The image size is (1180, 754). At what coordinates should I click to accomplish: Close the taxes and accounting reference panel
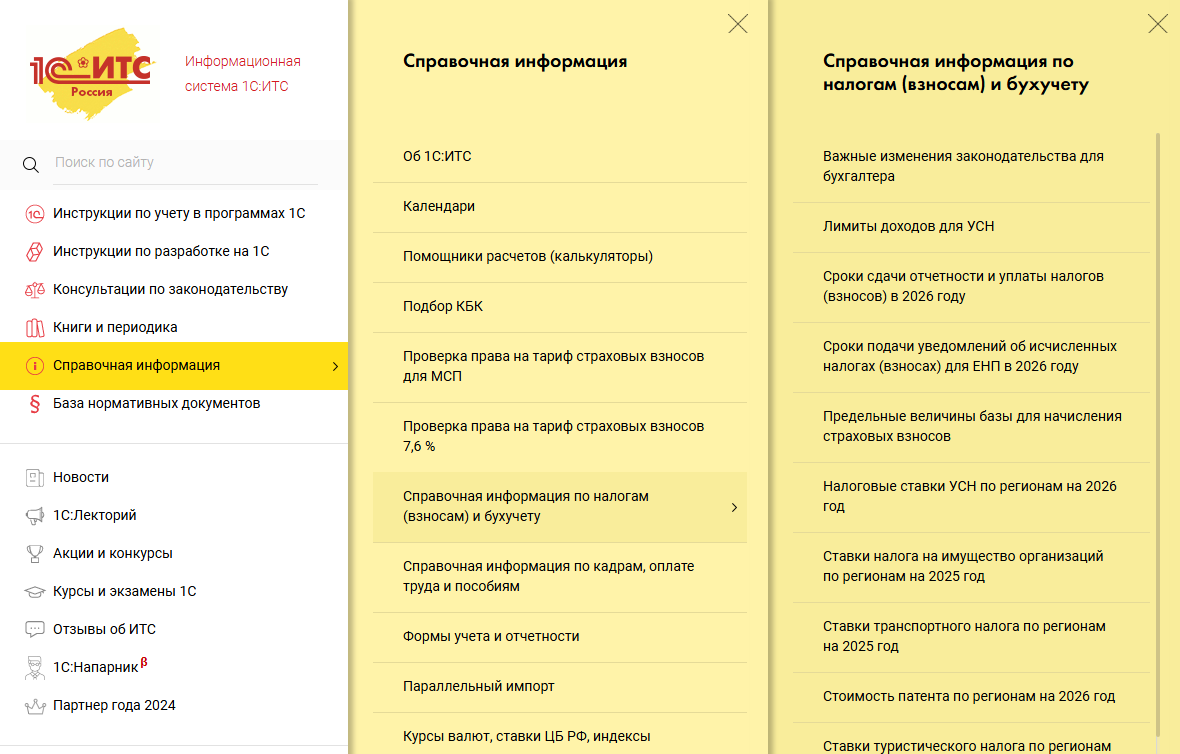tap(1157, 24)
